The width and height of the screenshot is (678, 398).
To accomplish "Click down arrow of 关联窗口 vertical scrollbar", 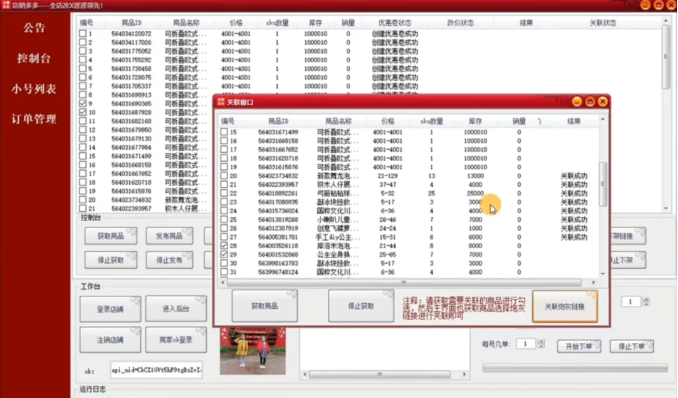I will coord(602,273).
